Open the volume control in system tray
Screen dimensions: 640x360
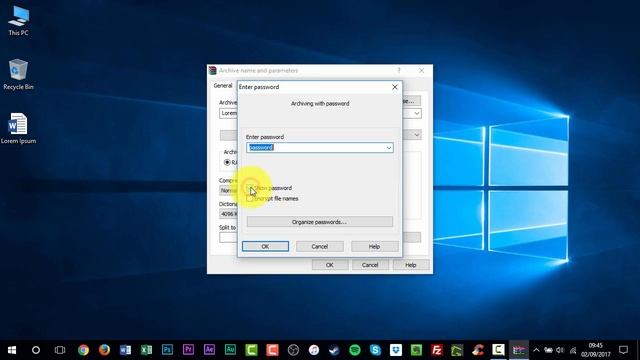click(560, 350)
